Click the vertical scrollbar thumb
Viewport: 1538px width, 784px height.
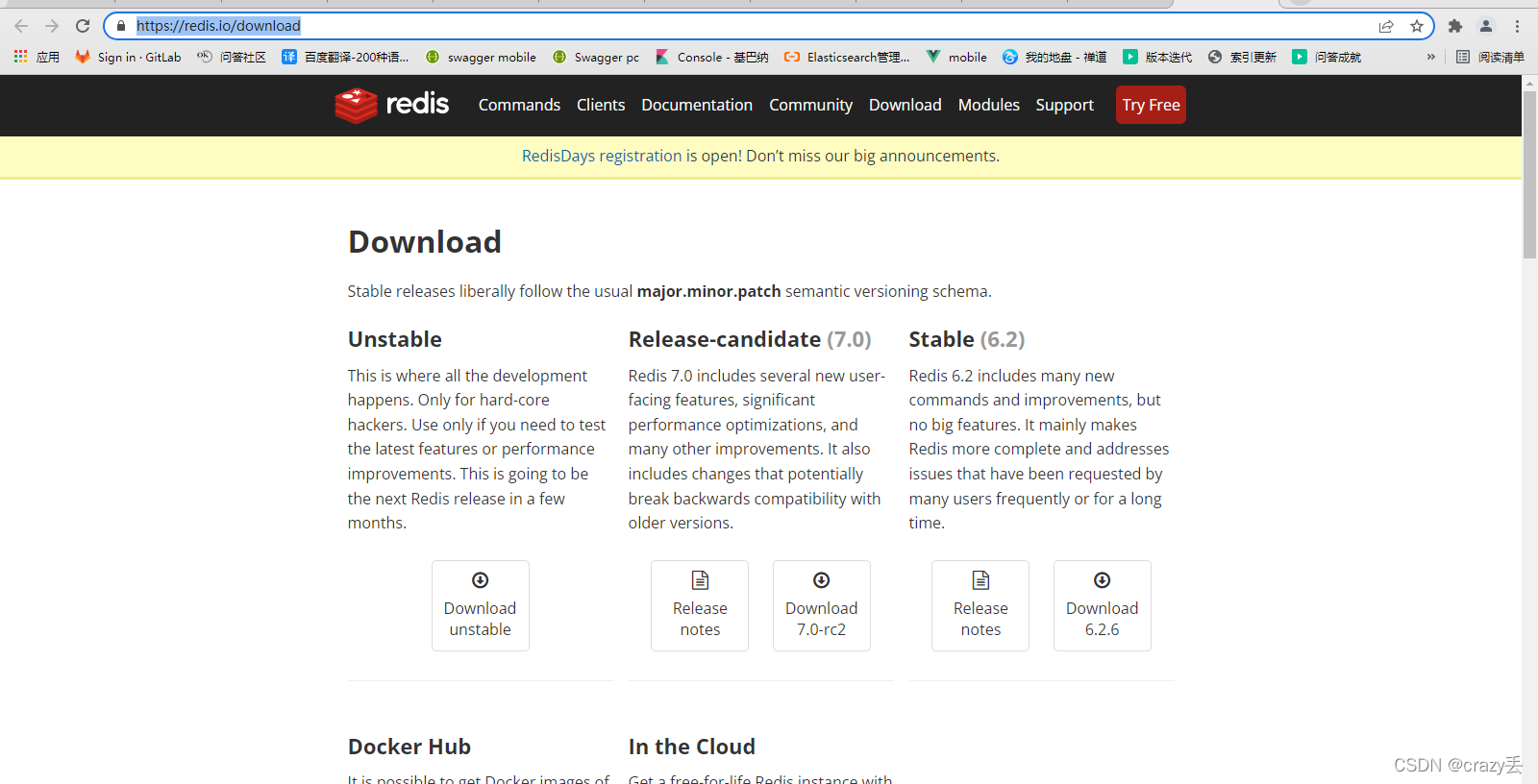tap(1529, 173)
